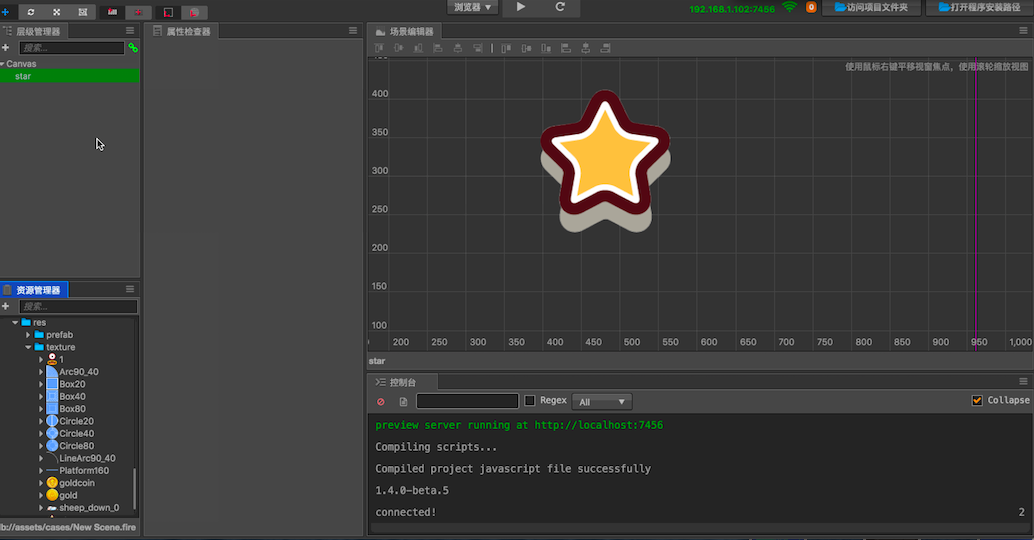Viewport: 1034px width, 540px height.
Task: Click the assets search field
Action: pyautogui.click(x=78, y=306)
